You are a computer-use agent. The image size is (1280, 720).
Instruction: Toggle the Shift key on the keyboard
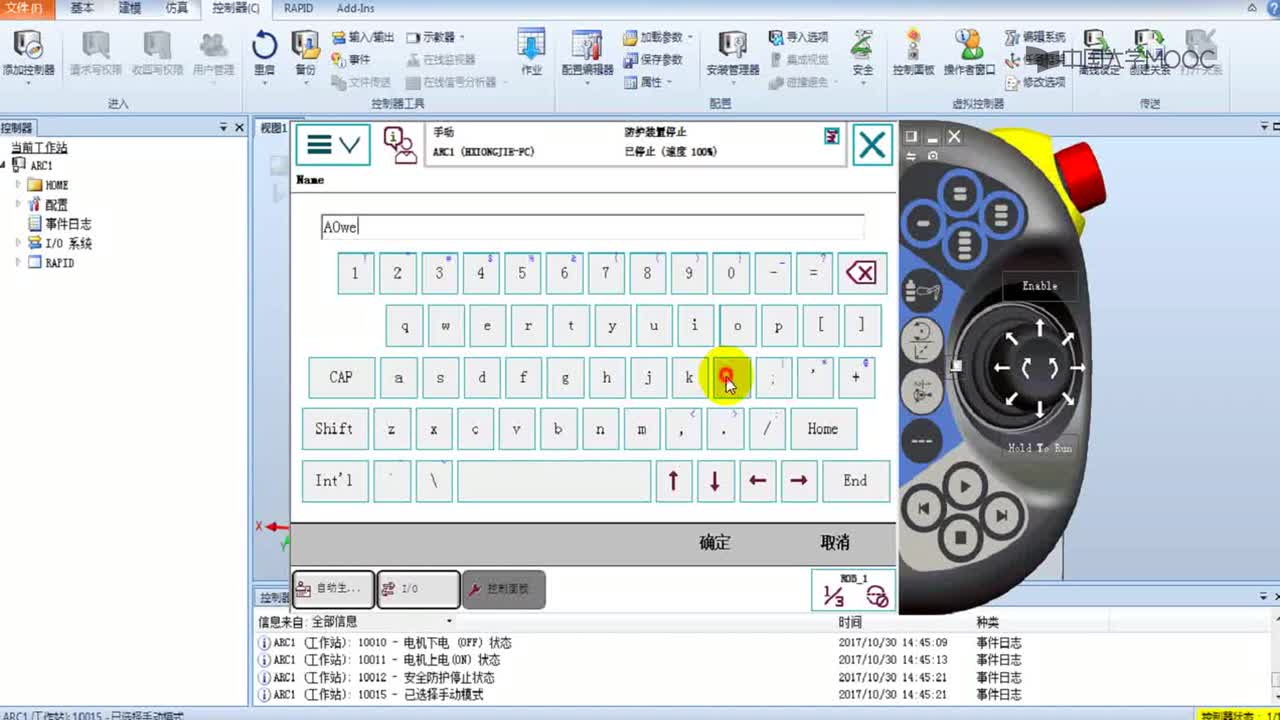(334, 429)
